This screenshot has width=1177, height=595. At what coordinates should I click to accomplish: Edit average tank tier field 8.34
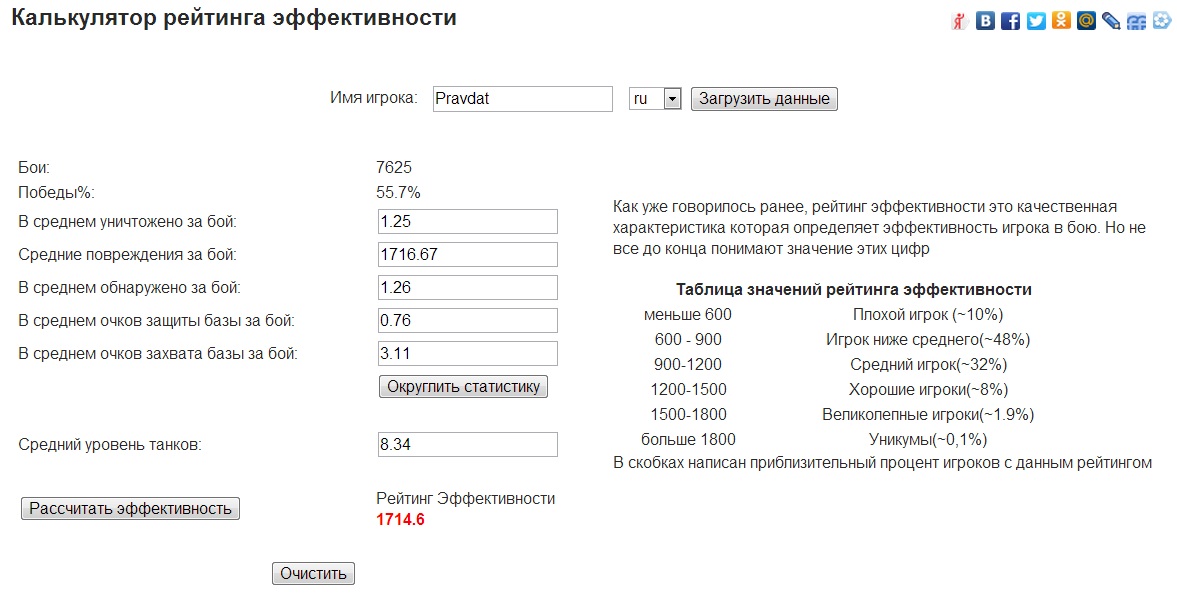click(467, 444)
